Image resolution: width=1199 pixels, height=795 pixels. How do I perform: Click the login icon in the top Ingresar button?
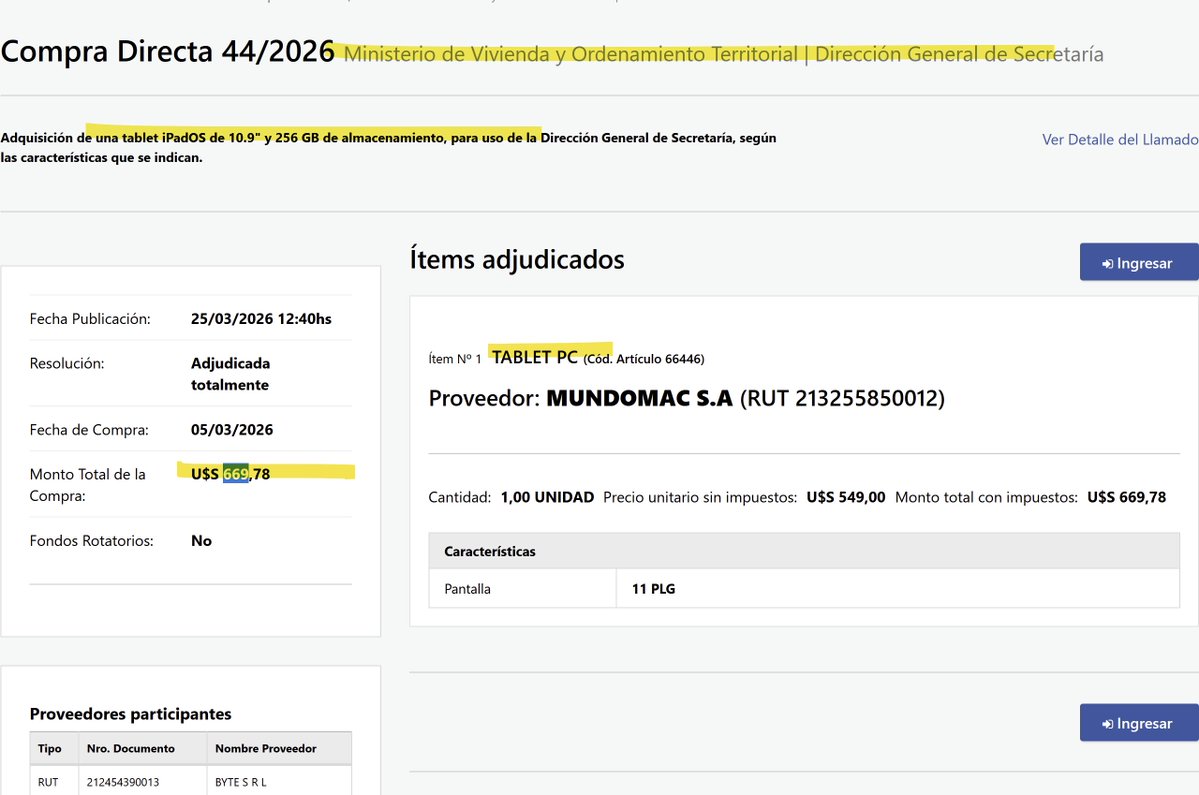[1107, 264]
